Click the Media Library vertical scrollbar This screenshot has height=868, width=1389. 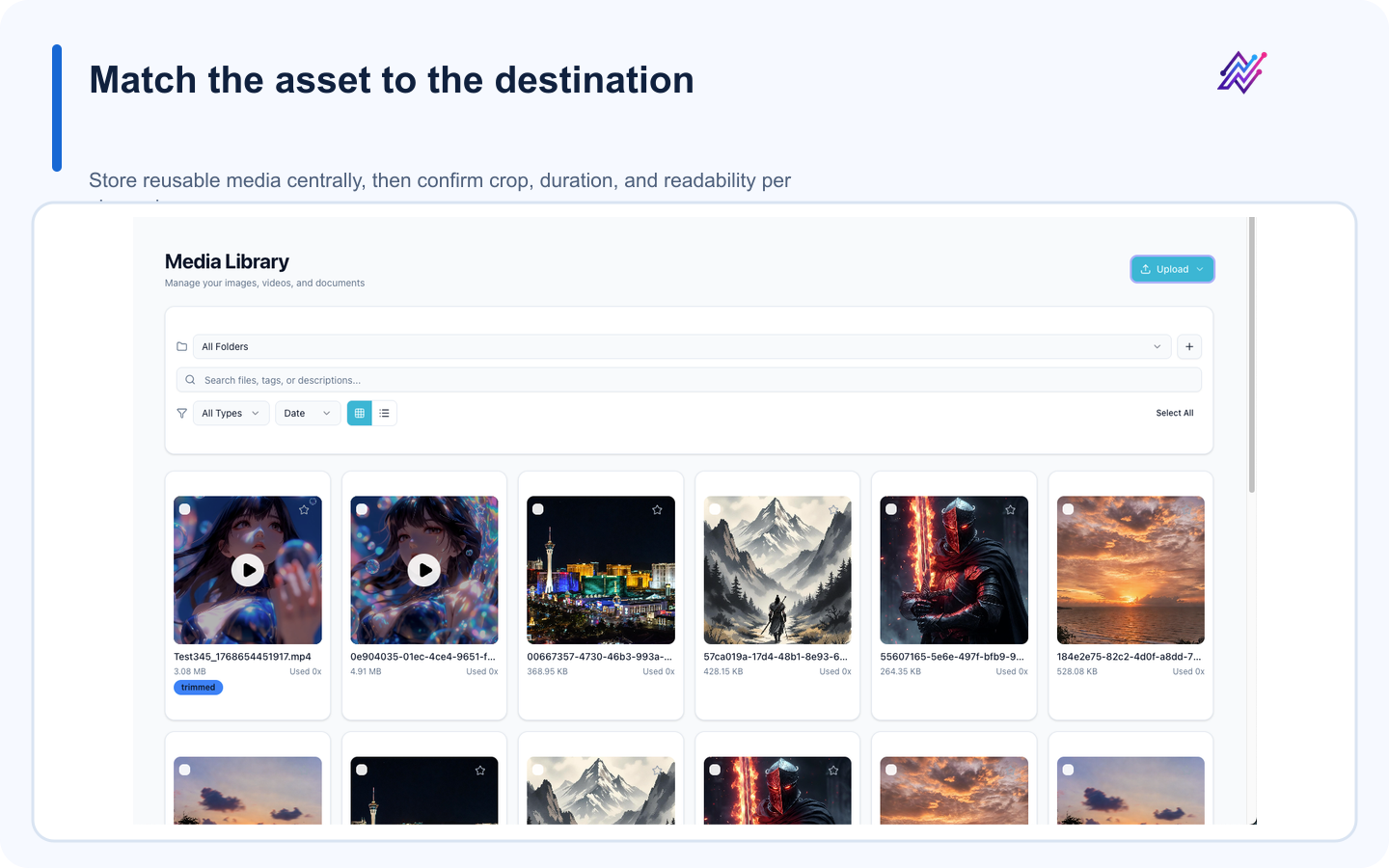pyautogui.click(x=1252, y=355)
